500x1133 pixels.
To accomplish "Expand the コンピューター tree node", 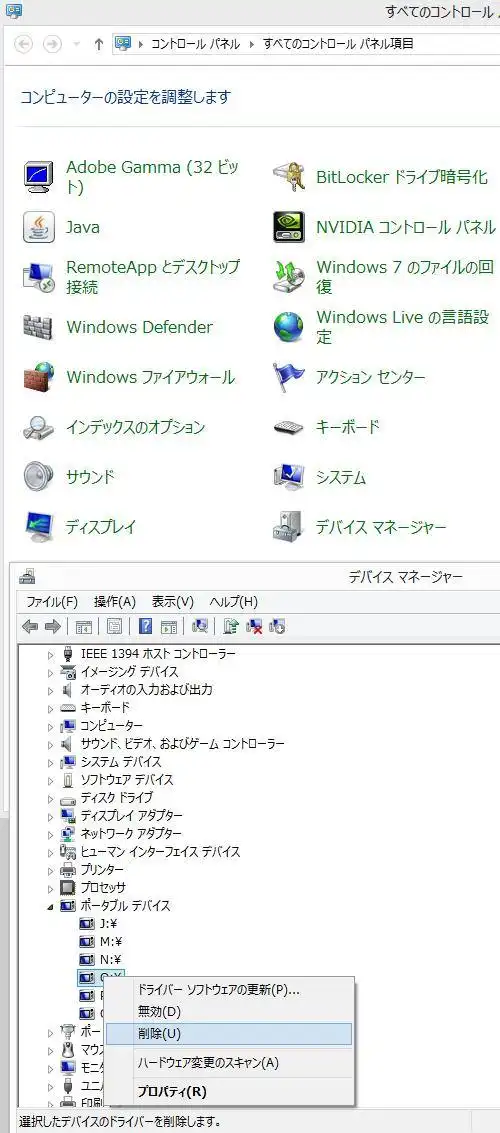I will point(51,726).
